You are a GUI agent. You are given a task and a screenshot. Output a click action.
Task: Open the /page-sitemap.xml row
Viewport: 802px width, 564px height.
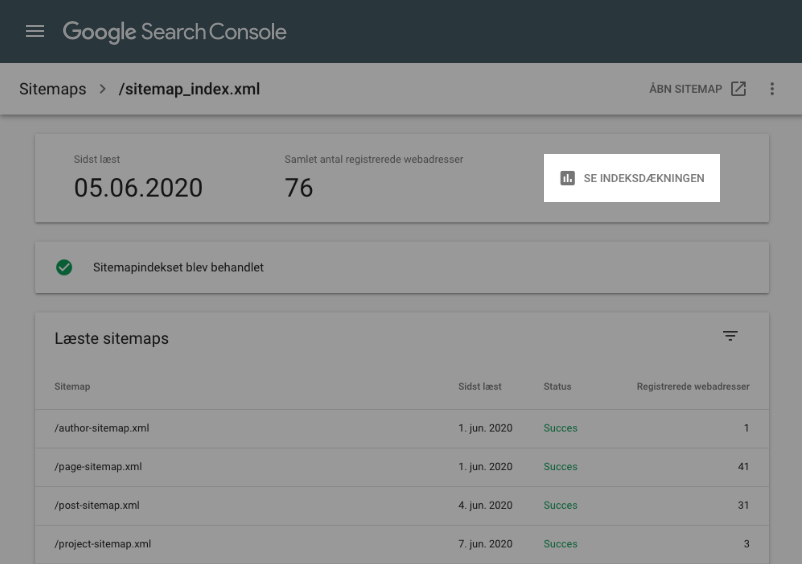tap(402, 467)
